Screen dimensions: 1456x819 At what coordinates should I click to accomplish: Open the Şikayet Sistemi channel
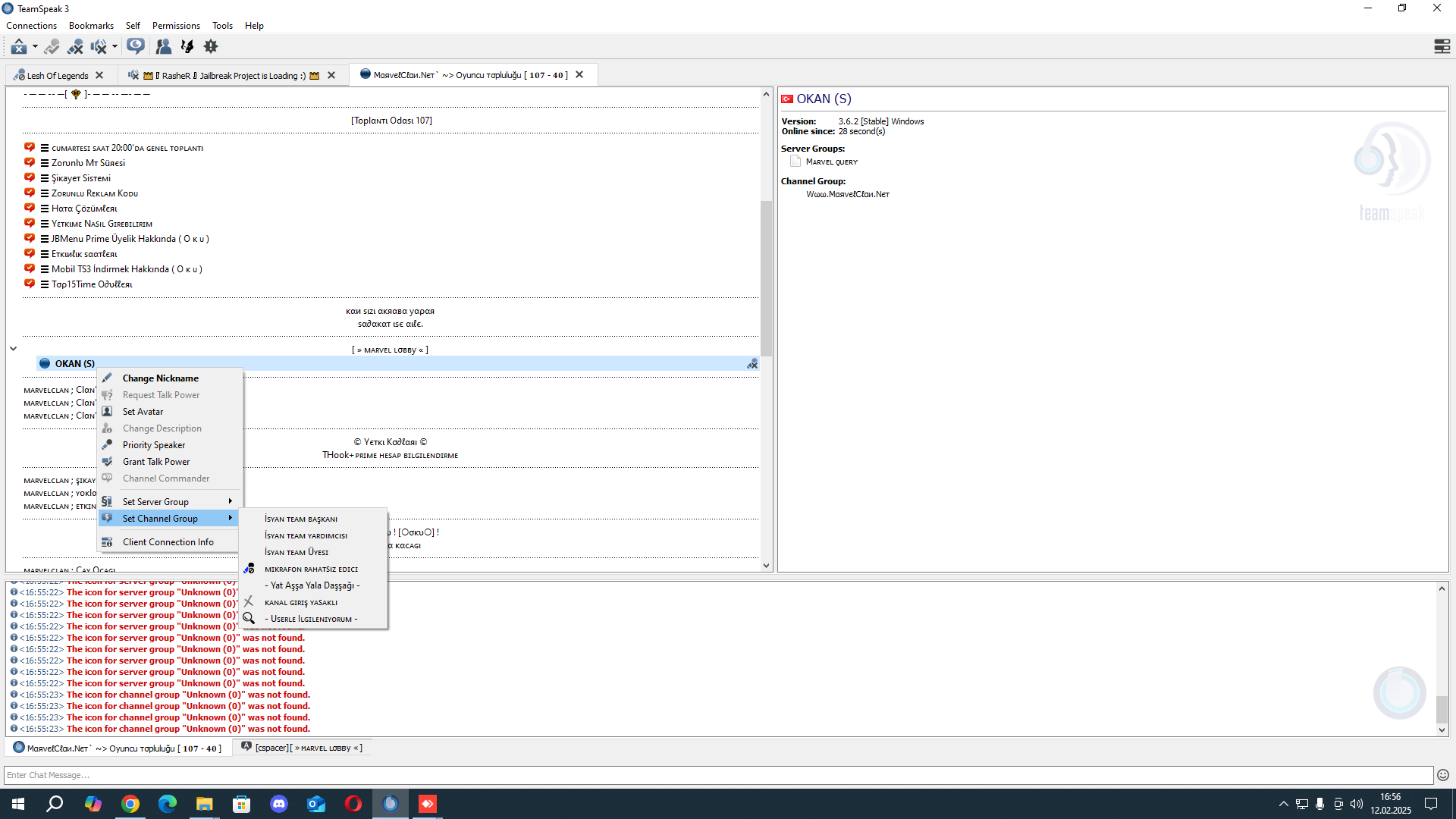pos(81,178)
